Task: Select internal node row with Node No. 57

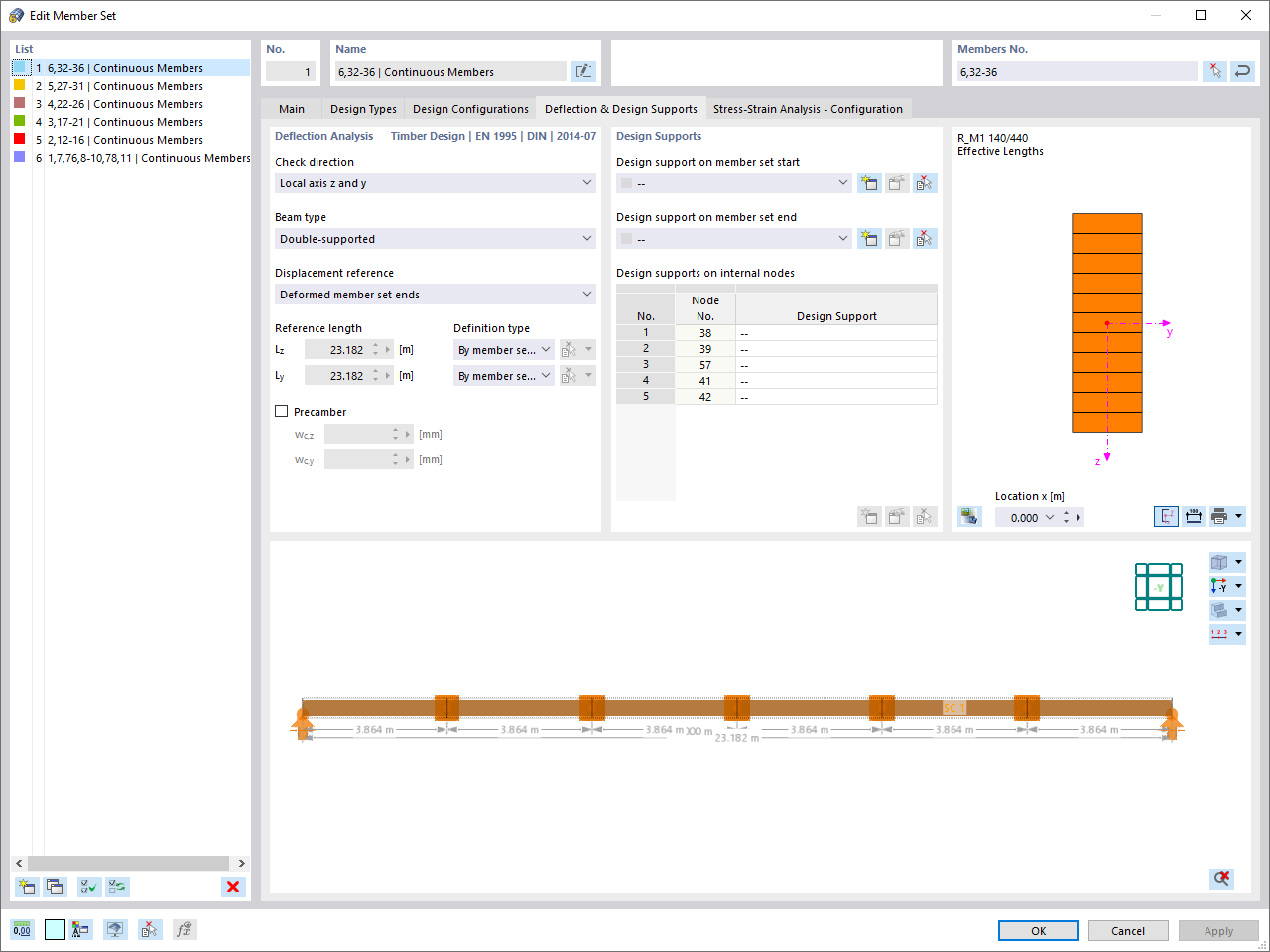Action: pyautogui.click(x=776, y=365)
